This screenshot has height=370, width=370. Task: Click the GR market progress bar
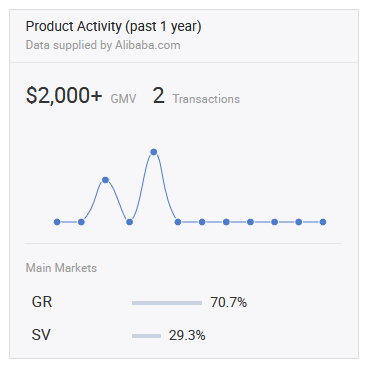click(x=167, y=303)
